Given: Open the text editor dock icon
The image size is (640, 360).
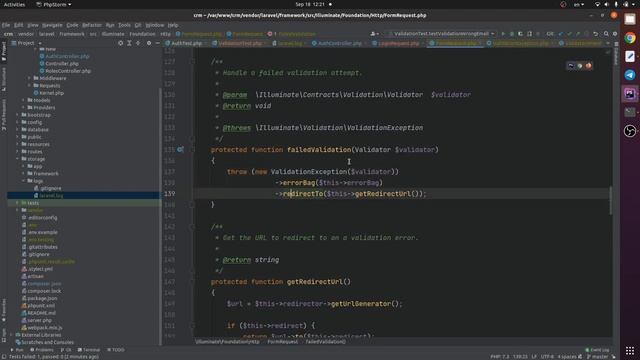Looking at the screenshot, I should 630,56.
